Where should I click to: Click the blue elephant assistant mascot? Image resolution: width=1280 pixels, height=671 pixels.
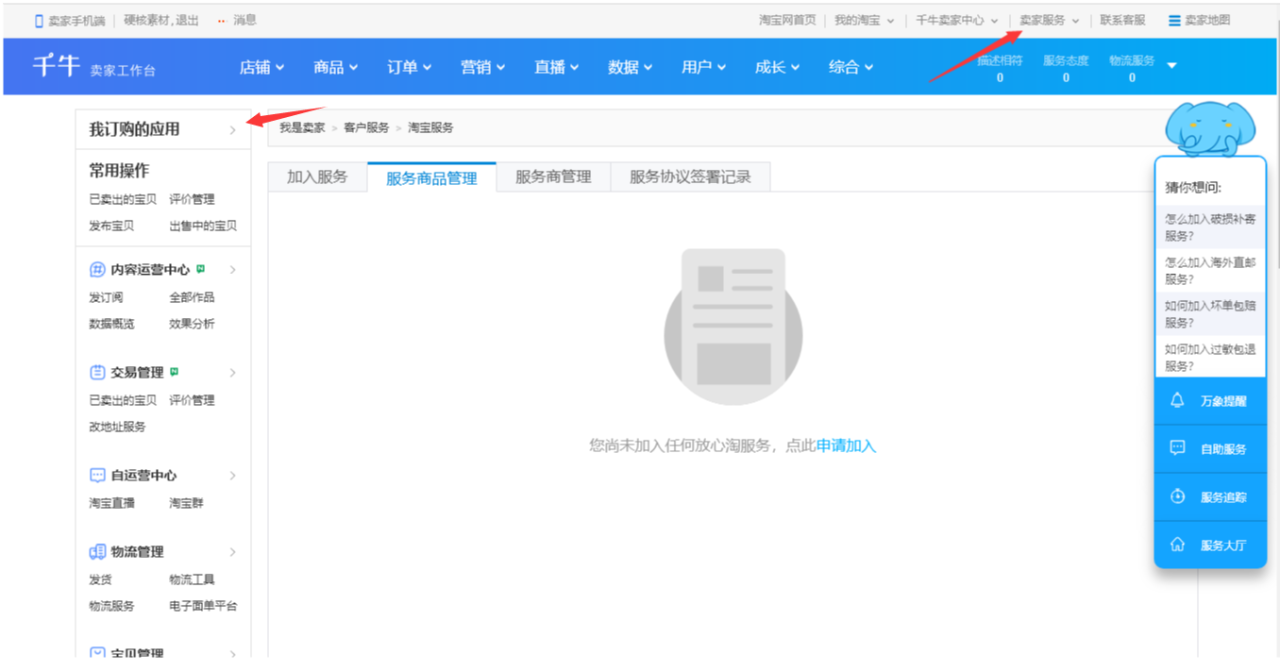point(1208,128)
